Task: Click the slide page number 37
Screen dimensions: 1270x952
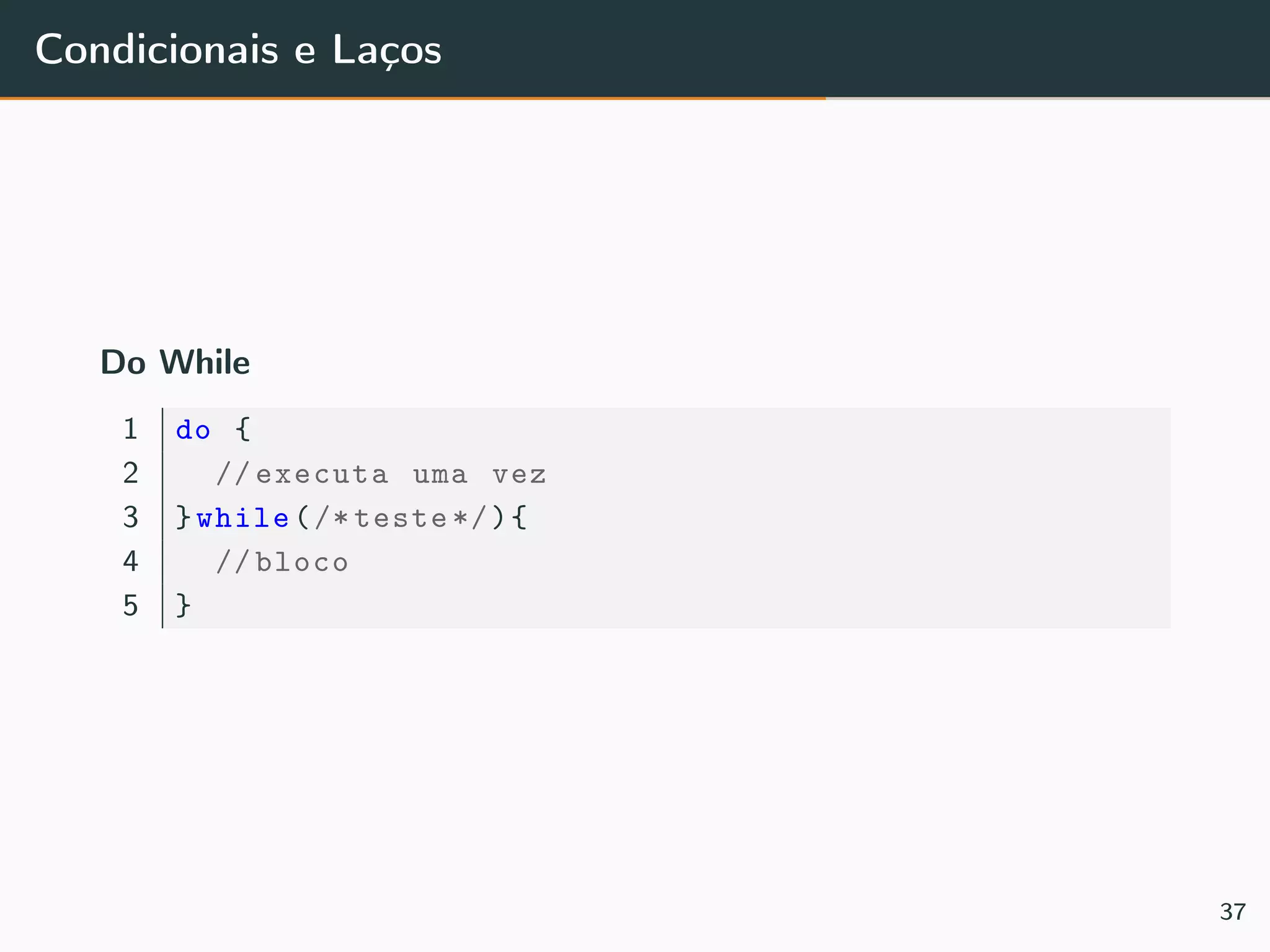Action: click(1232, 912)
